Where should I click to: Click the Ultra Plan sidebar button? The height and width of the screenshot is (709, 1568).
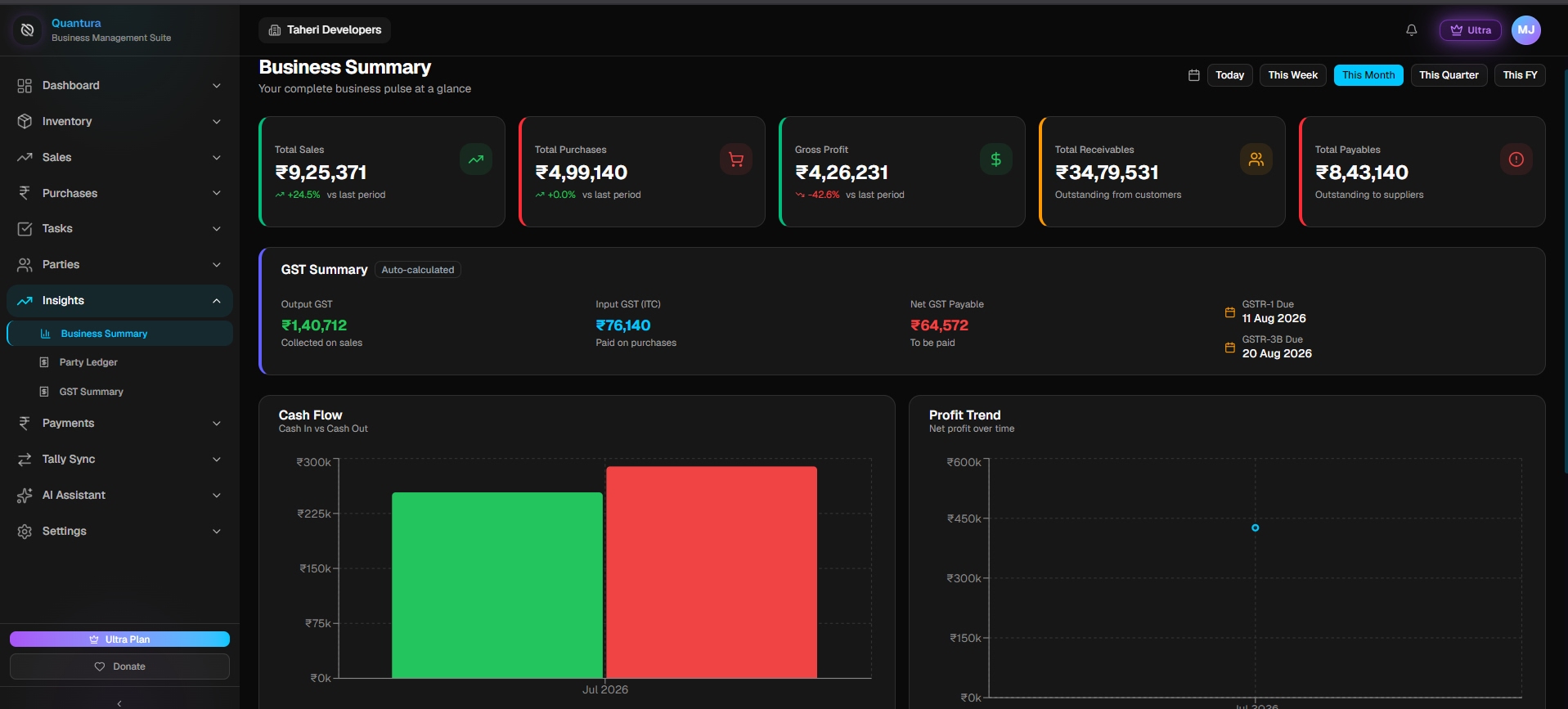pos(119,639)
